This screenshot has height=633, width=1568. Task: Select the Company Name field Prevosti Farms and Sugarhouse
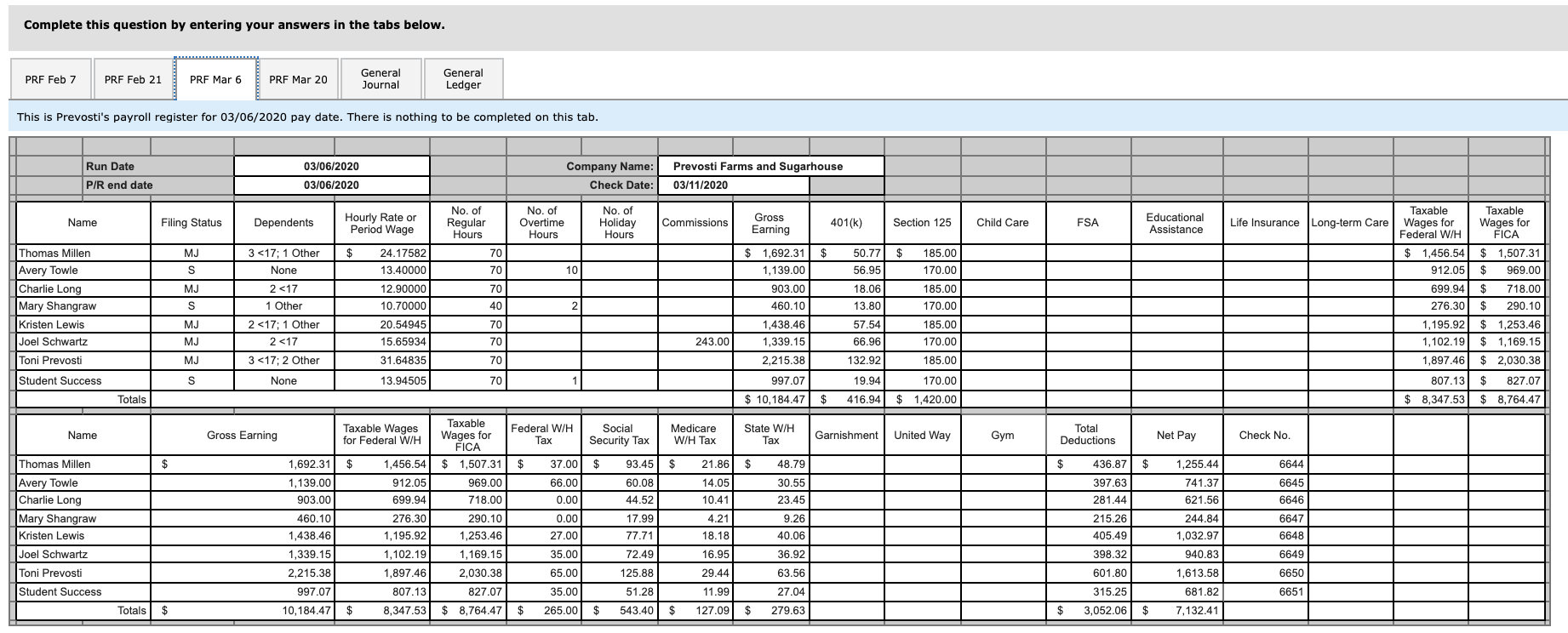click(x=770, y=166)
